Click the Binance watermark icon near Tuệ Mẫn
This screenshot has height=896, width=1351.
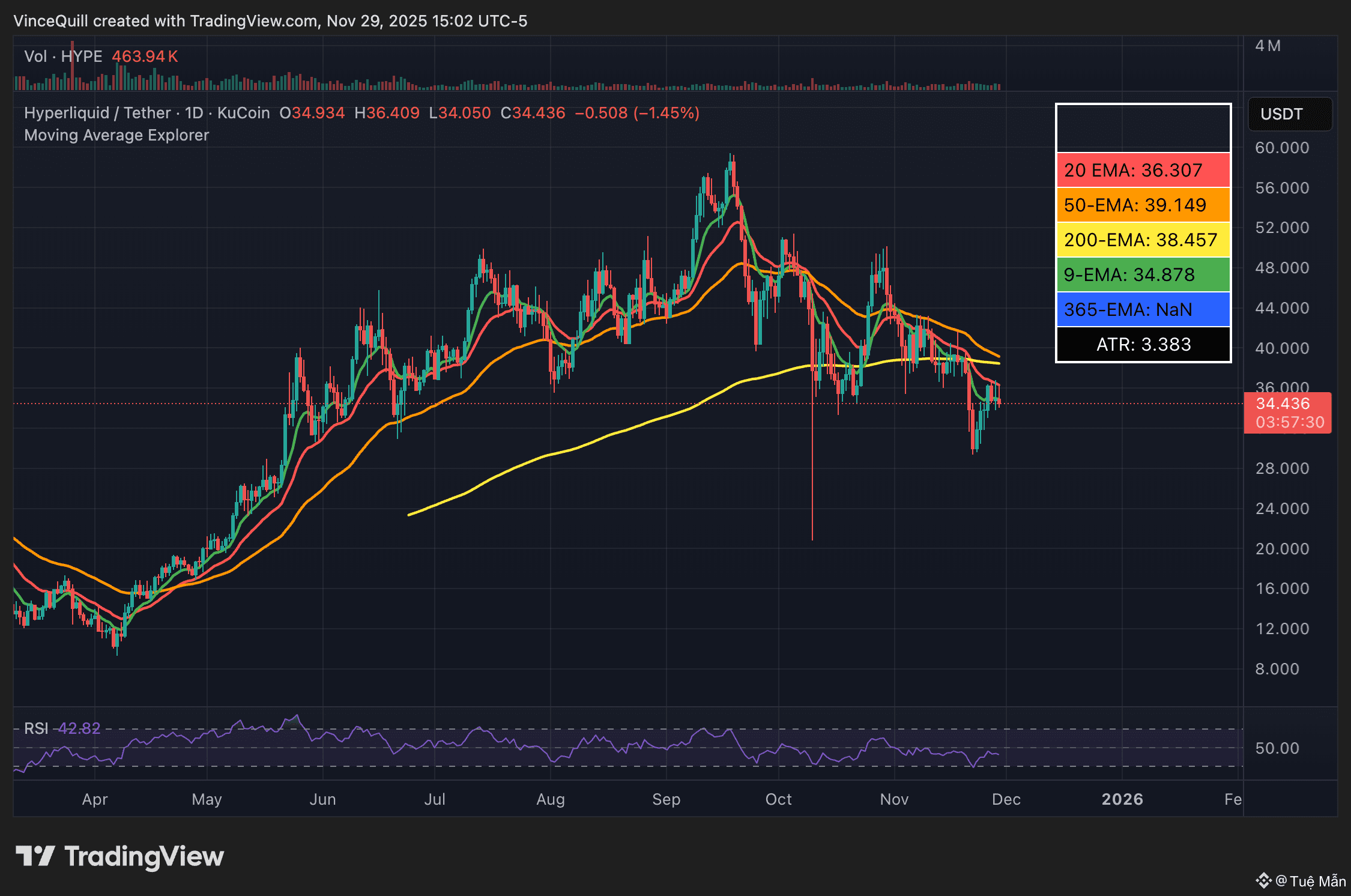[1263, 880]
